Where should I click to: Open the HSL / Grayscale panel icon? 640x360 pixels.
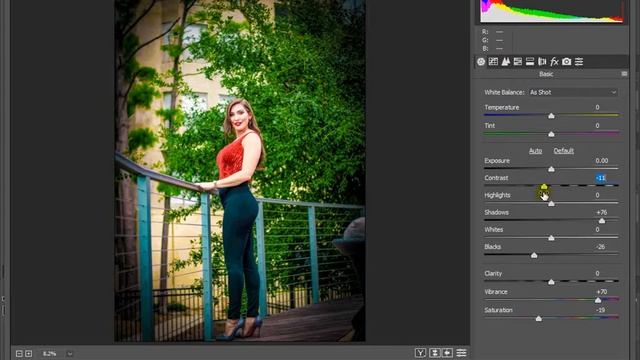point(518,62)
